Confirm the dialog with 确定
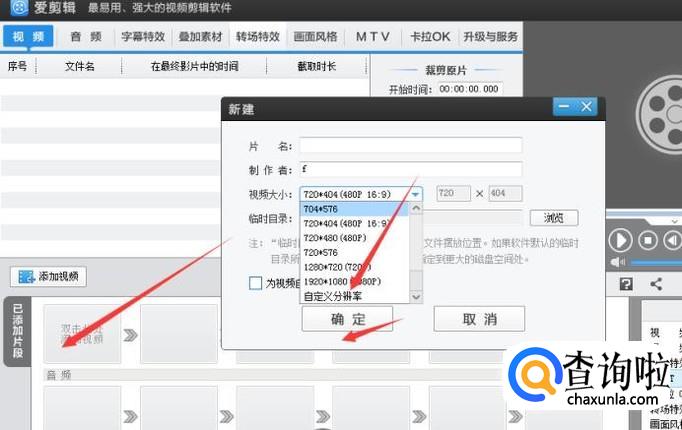This screenshot has height=430, width=682. coord(348,319)
